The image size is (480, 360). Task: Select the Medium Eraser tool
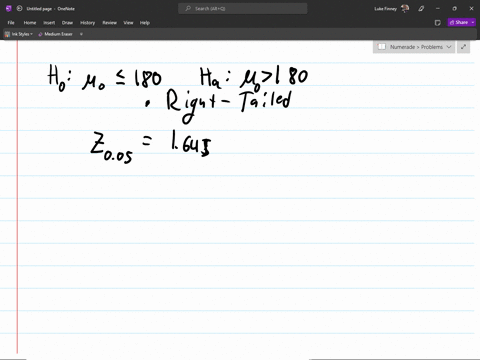point(55,34)
